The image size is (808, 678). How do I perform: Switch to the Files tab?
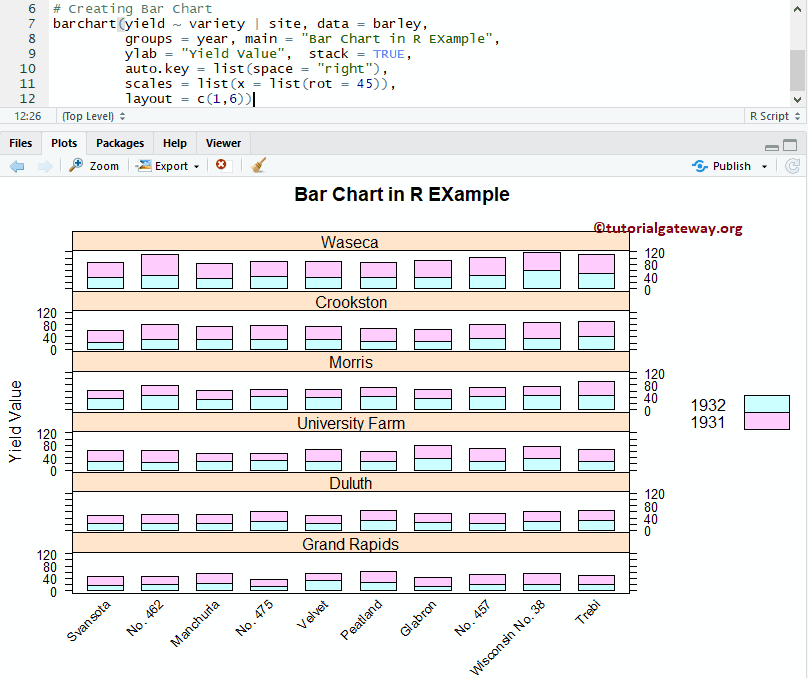[20, 143]
